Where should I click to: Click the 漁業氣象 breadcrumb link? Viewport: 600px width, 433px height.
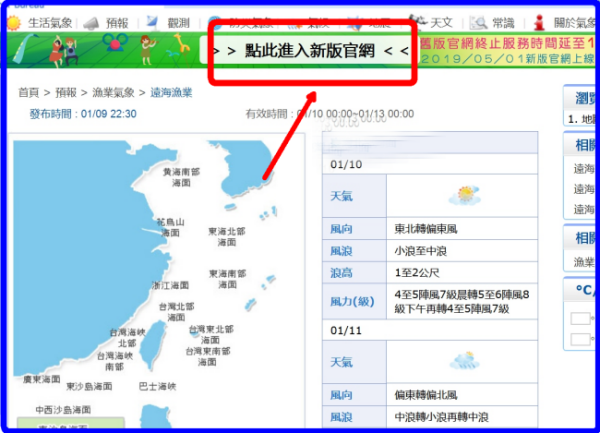[x=112, y=93]
